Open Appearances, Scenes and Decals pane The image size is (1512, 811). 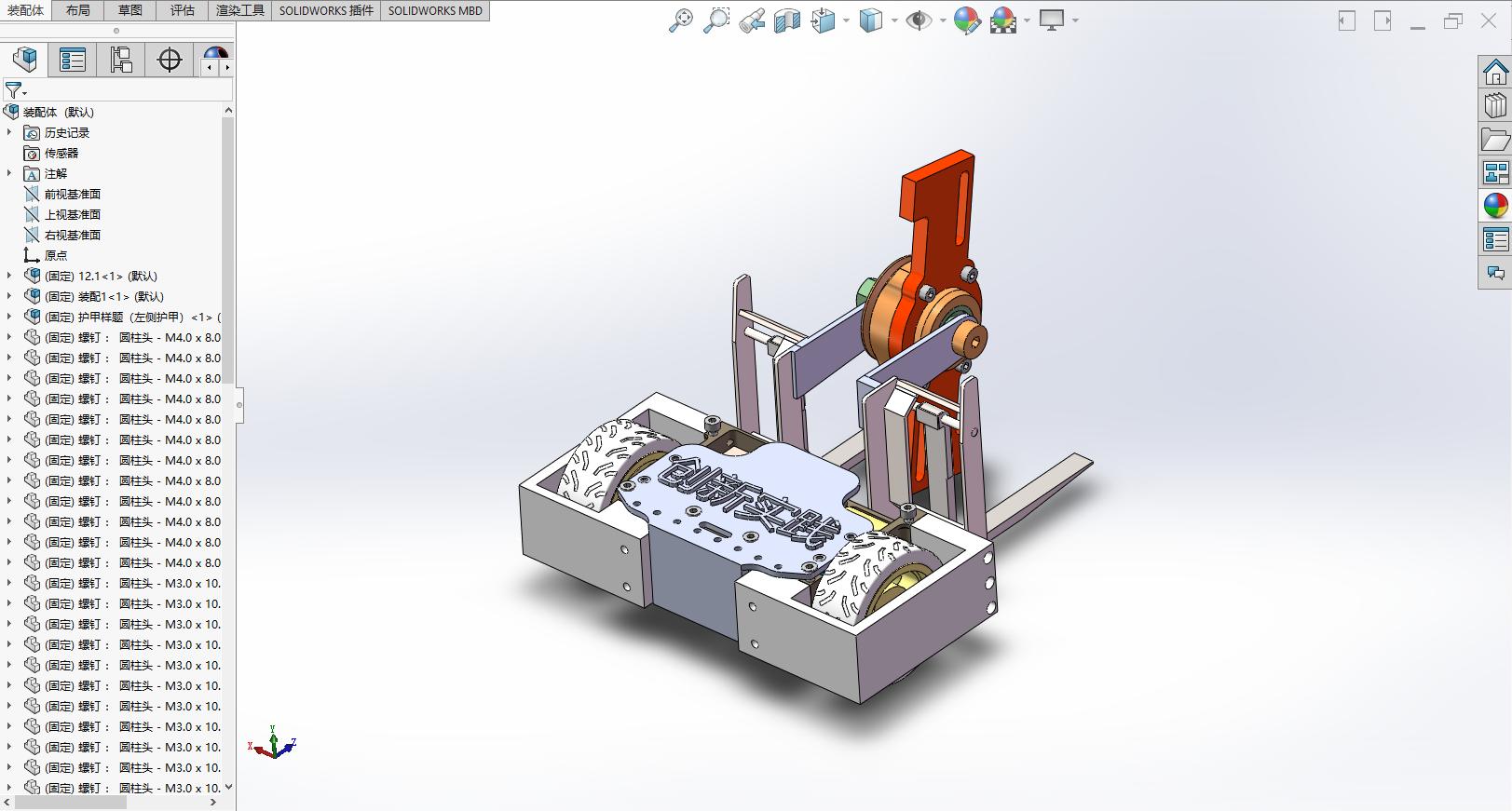coord(1495,206)
